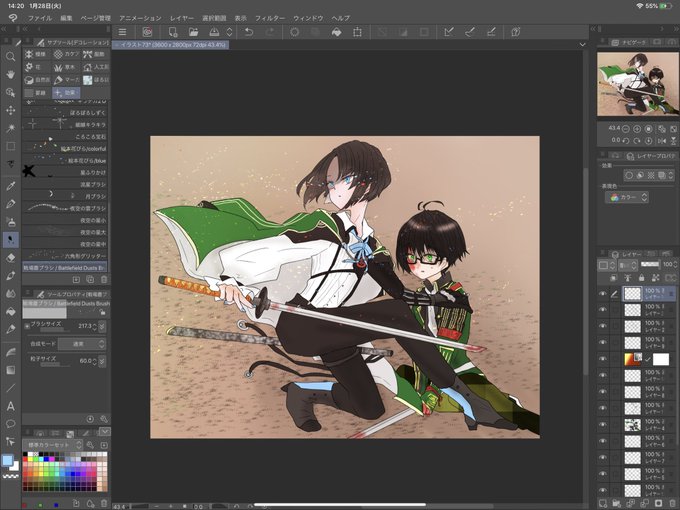680x510 pixels.
Task: Open the アニメーション menu
Action: [140, 18]
